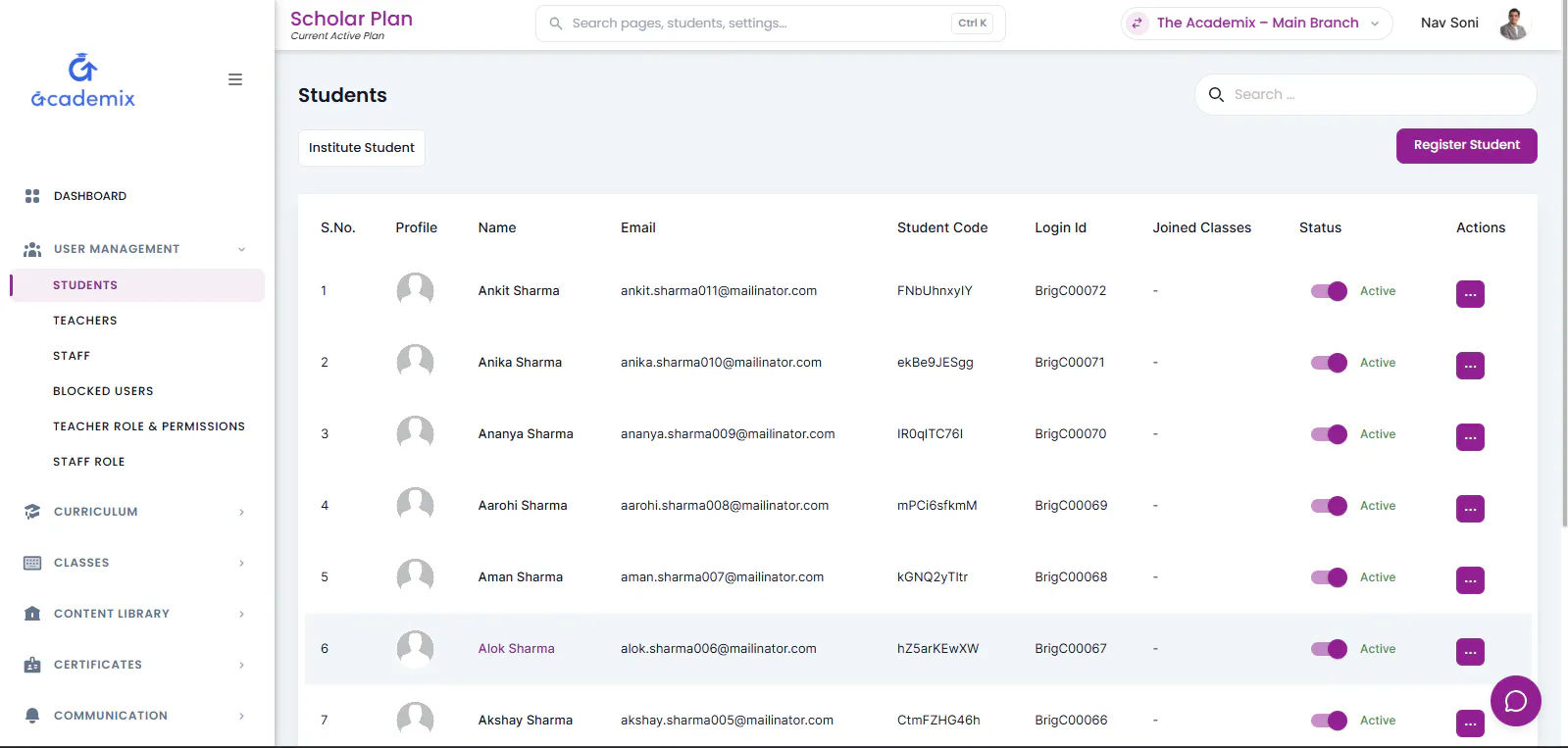
Task: Click the Students table search box
Action: (x=1366, y=95)
